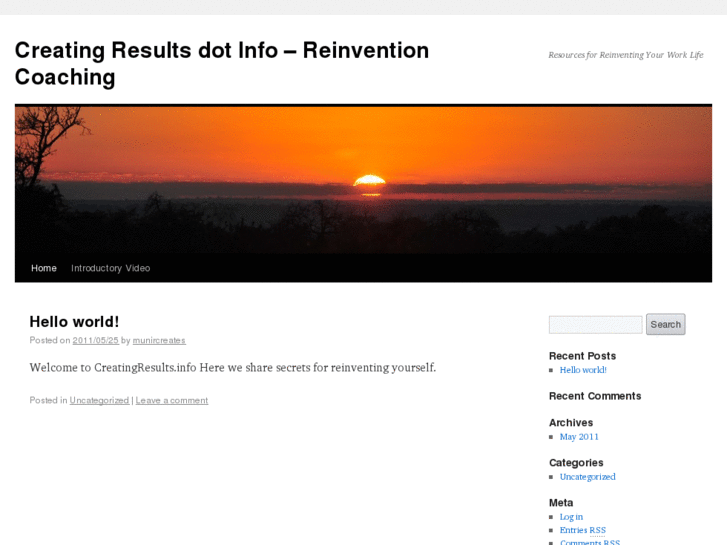
Task: Click the Search button
Action: coord(665,324)
